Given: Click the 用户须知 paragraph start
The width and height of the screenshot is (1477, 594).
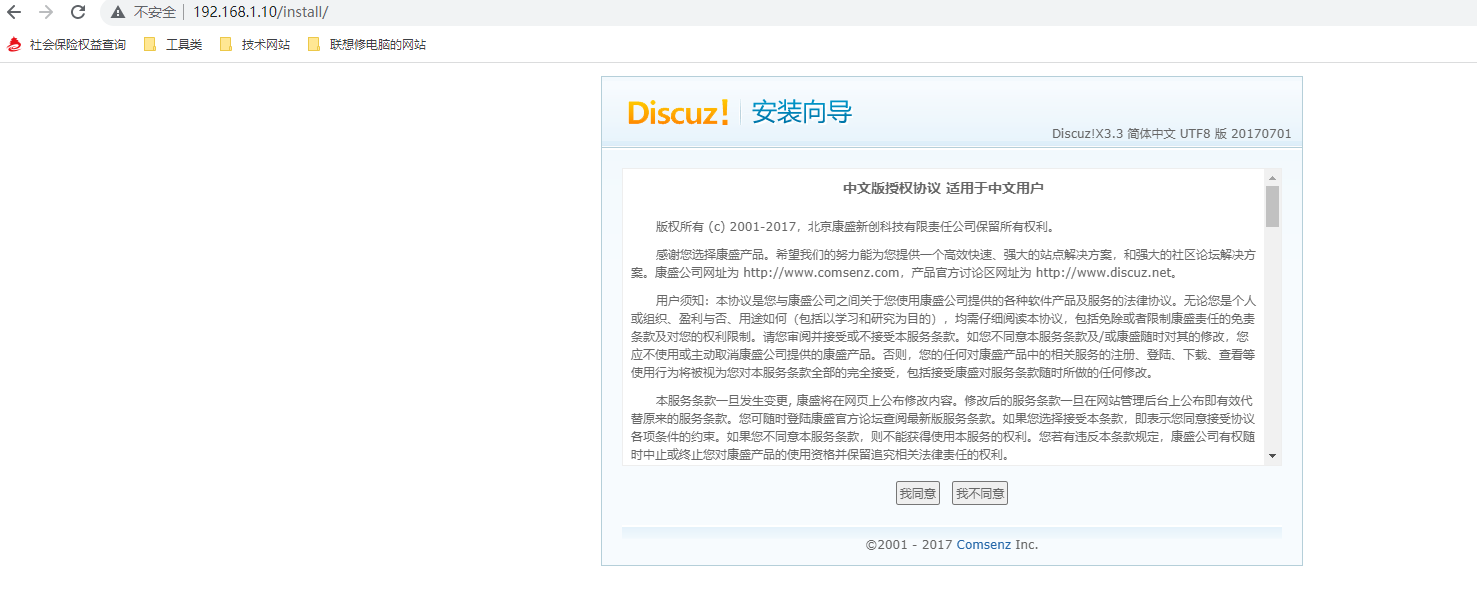Looking at the screenshot, I should pos(681,301).
